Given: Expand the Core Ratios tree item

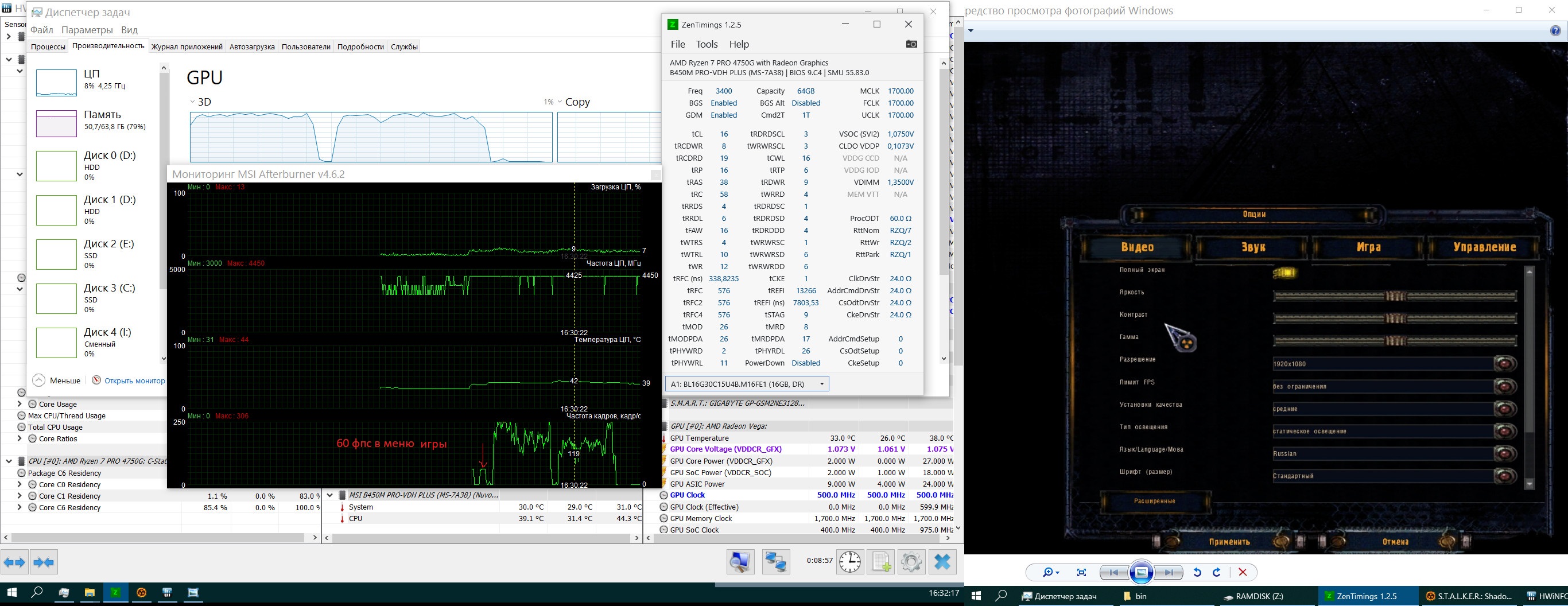Looking at the screenshot, I should click(20, 438).
